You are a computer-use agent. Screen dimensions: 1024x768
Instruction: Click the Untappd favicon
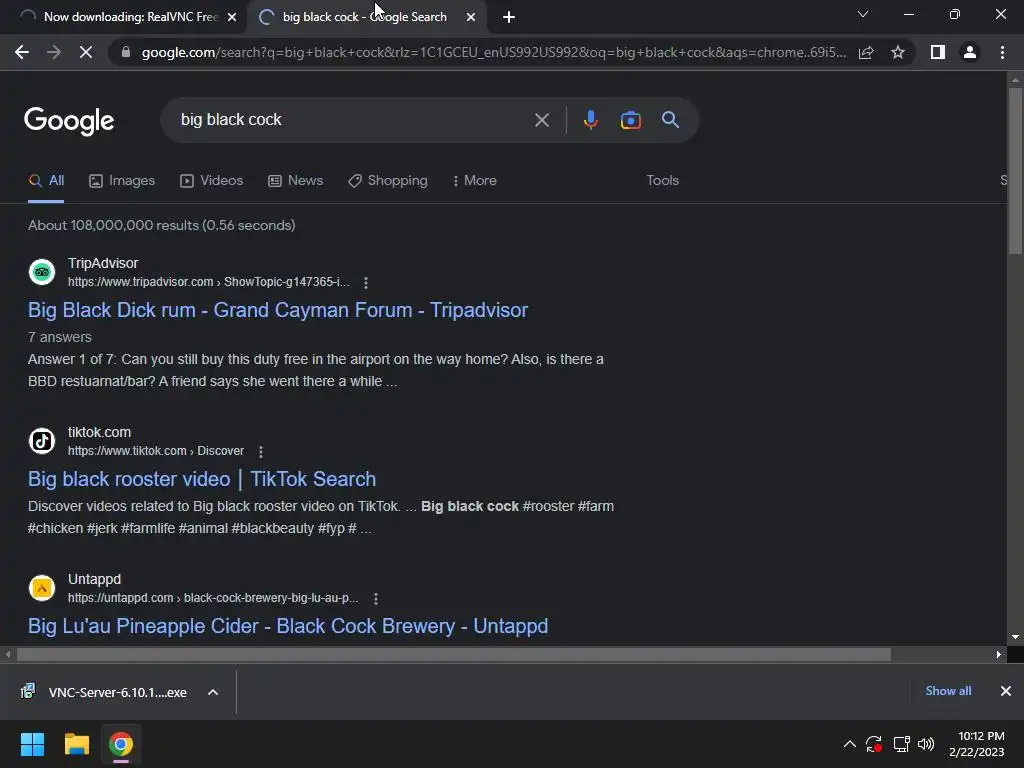coord(42,588)
